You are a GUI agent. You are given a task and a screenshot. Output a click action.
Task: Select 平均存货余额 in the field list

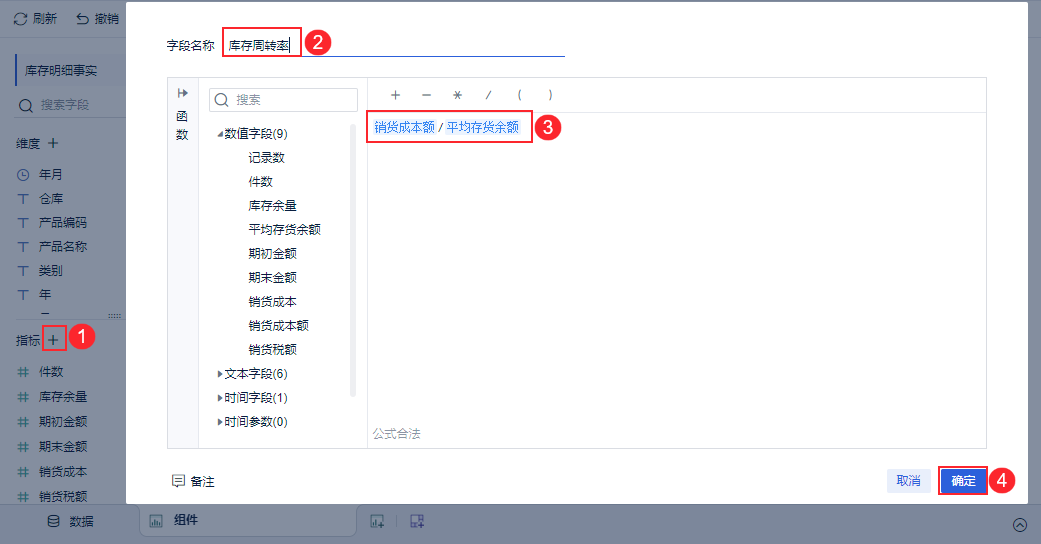(x=284, y=229)
